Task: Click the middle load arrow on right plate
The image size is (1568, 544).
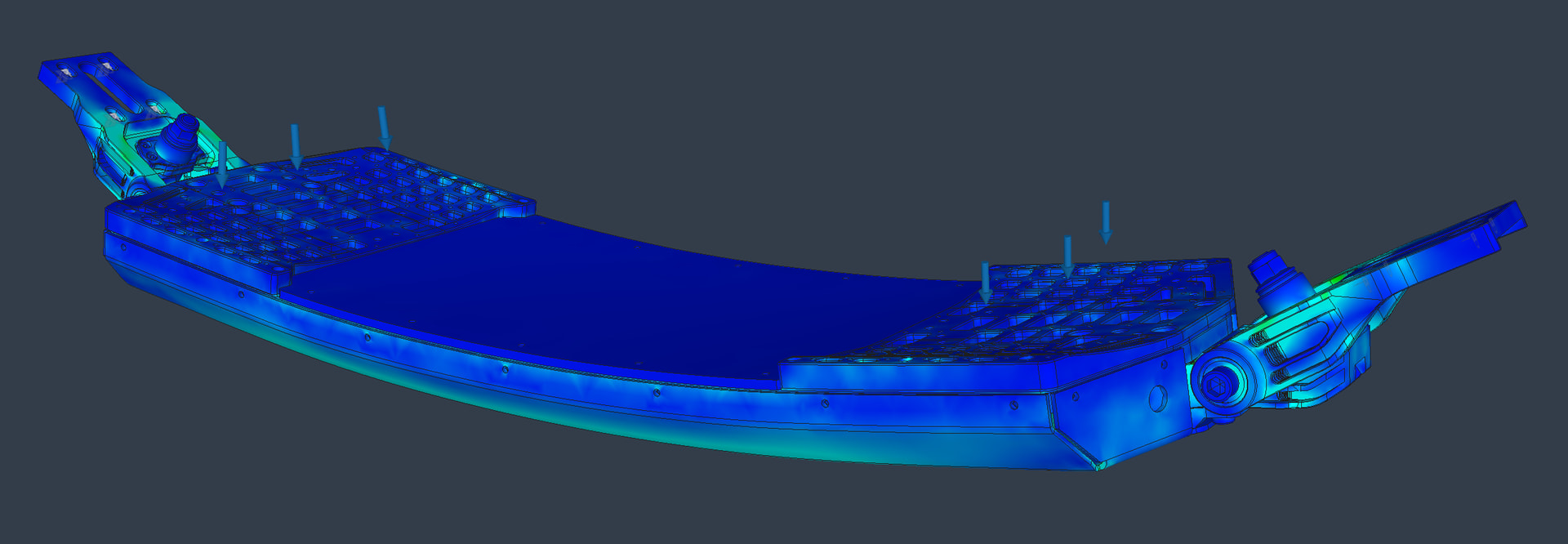Action: tap(1067, 256)
